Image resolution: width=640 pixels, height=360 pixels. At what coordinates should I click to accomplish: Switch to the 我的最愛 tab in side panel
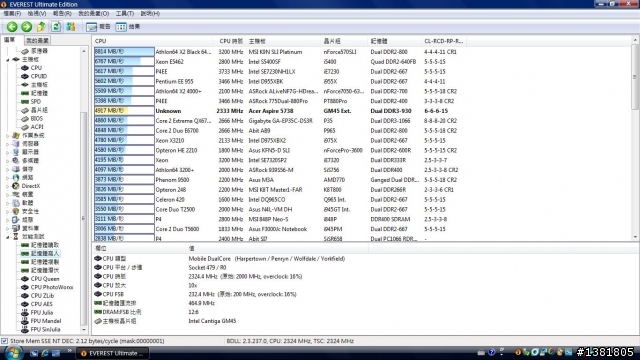click(x=38, y=40)
